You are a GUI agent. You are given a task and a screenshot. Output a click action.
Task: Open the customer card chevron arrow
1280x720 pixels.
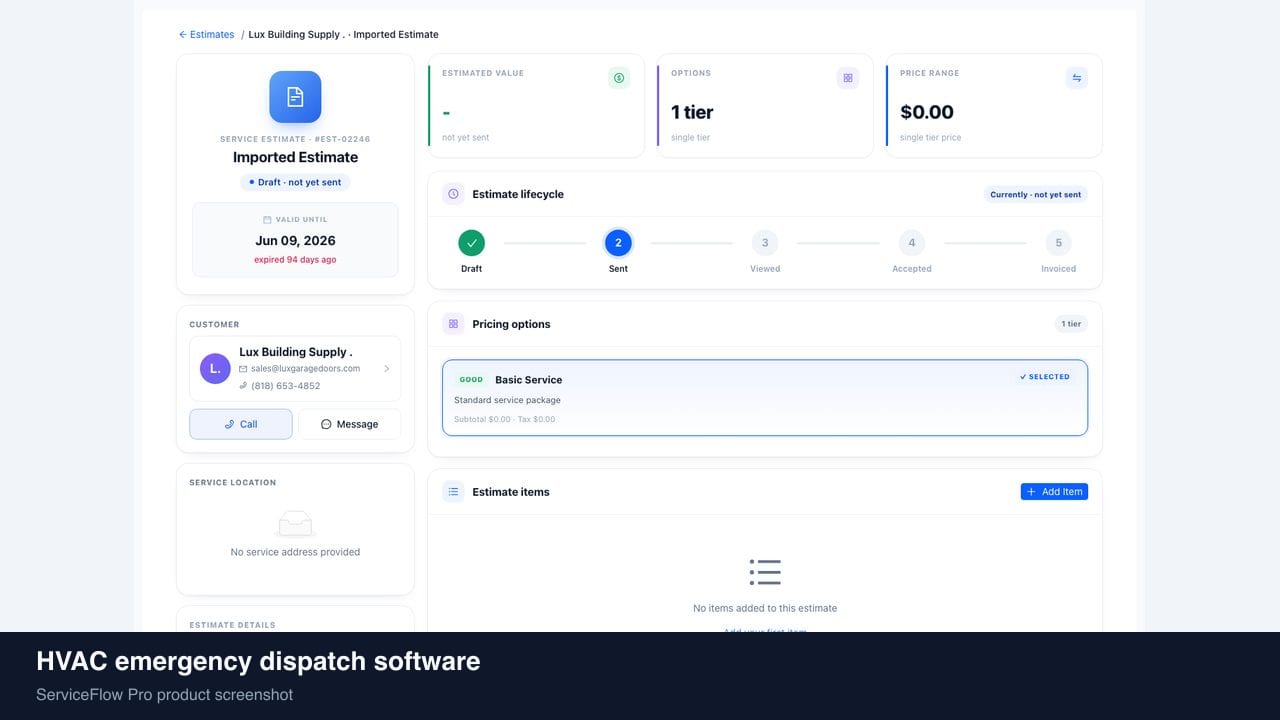387,369
